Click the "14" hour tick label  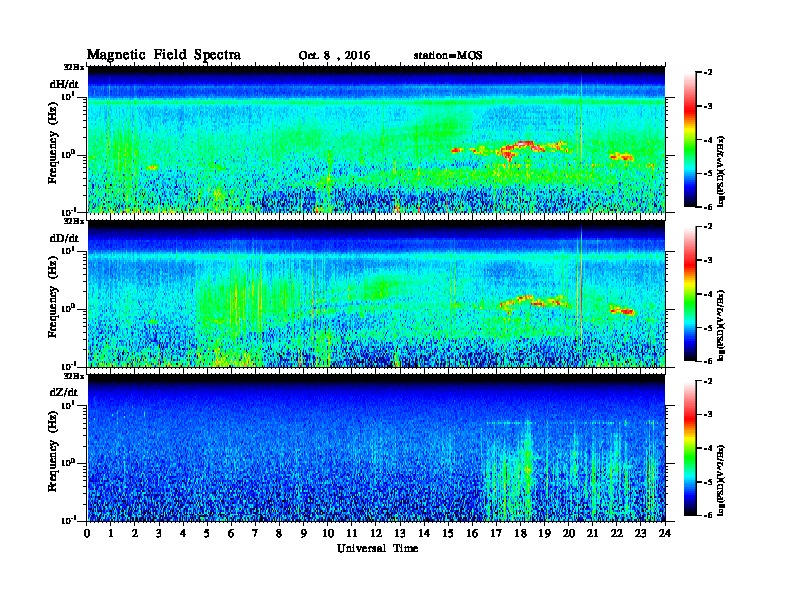424,533
